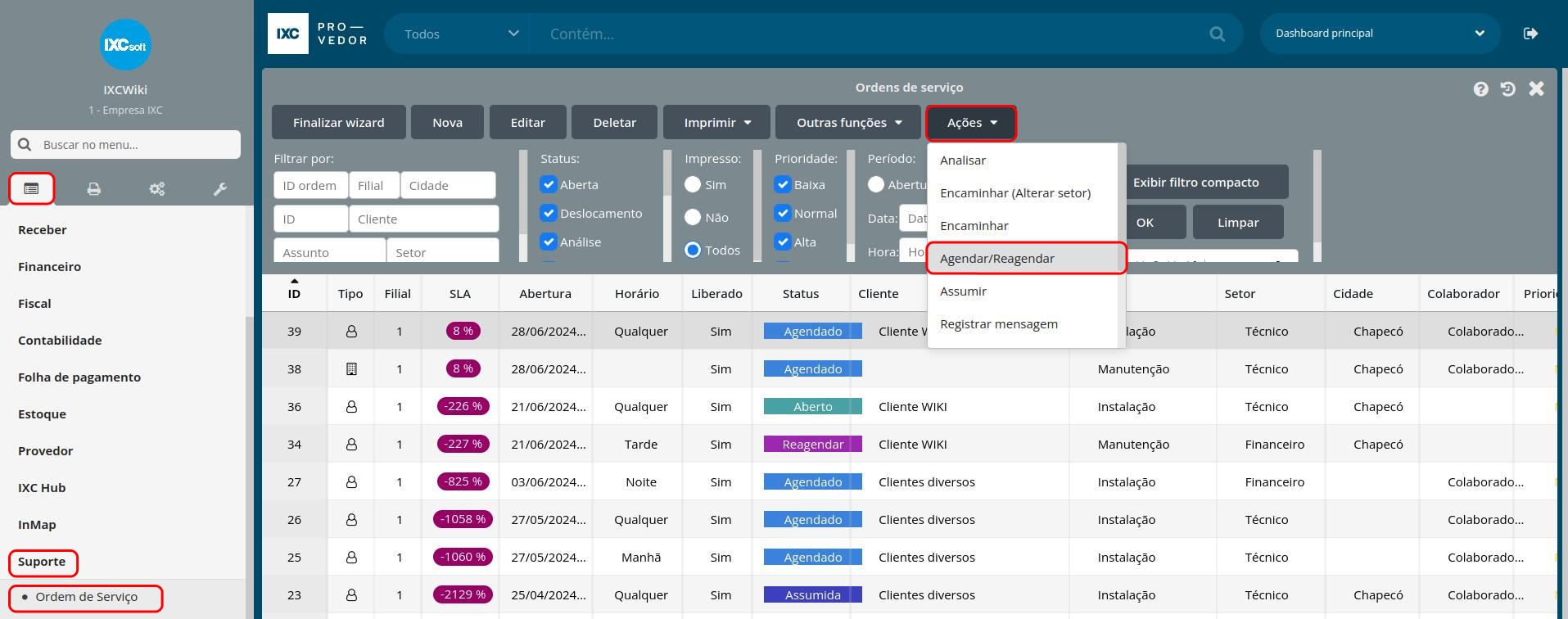The image size is (1568, 619).
Task: Open Ordem de Serviço submenu item
Action: [x=86, y=598]
